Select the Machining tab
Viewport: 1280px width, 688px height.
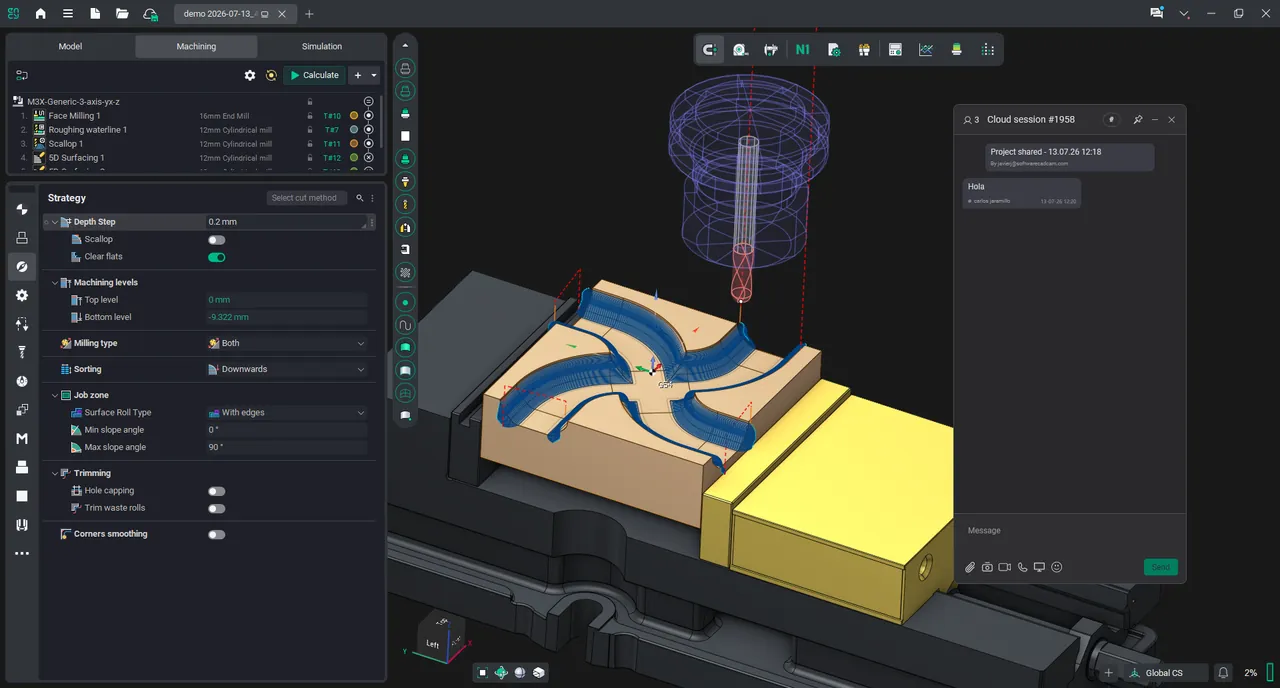pyautogui.click(x=196, y=46)
